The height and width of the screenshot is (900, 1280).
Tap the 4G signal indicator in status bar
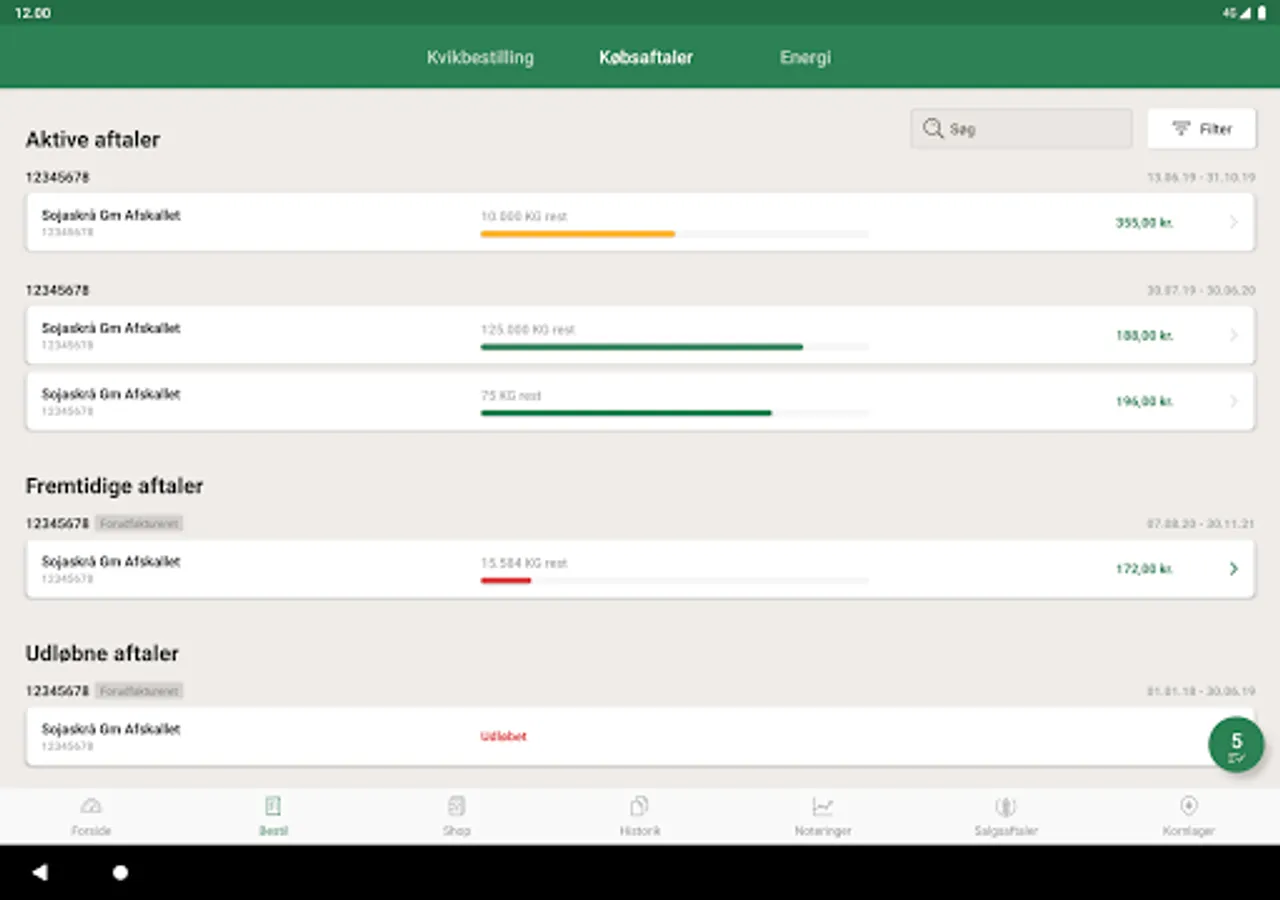[1237, 13]
